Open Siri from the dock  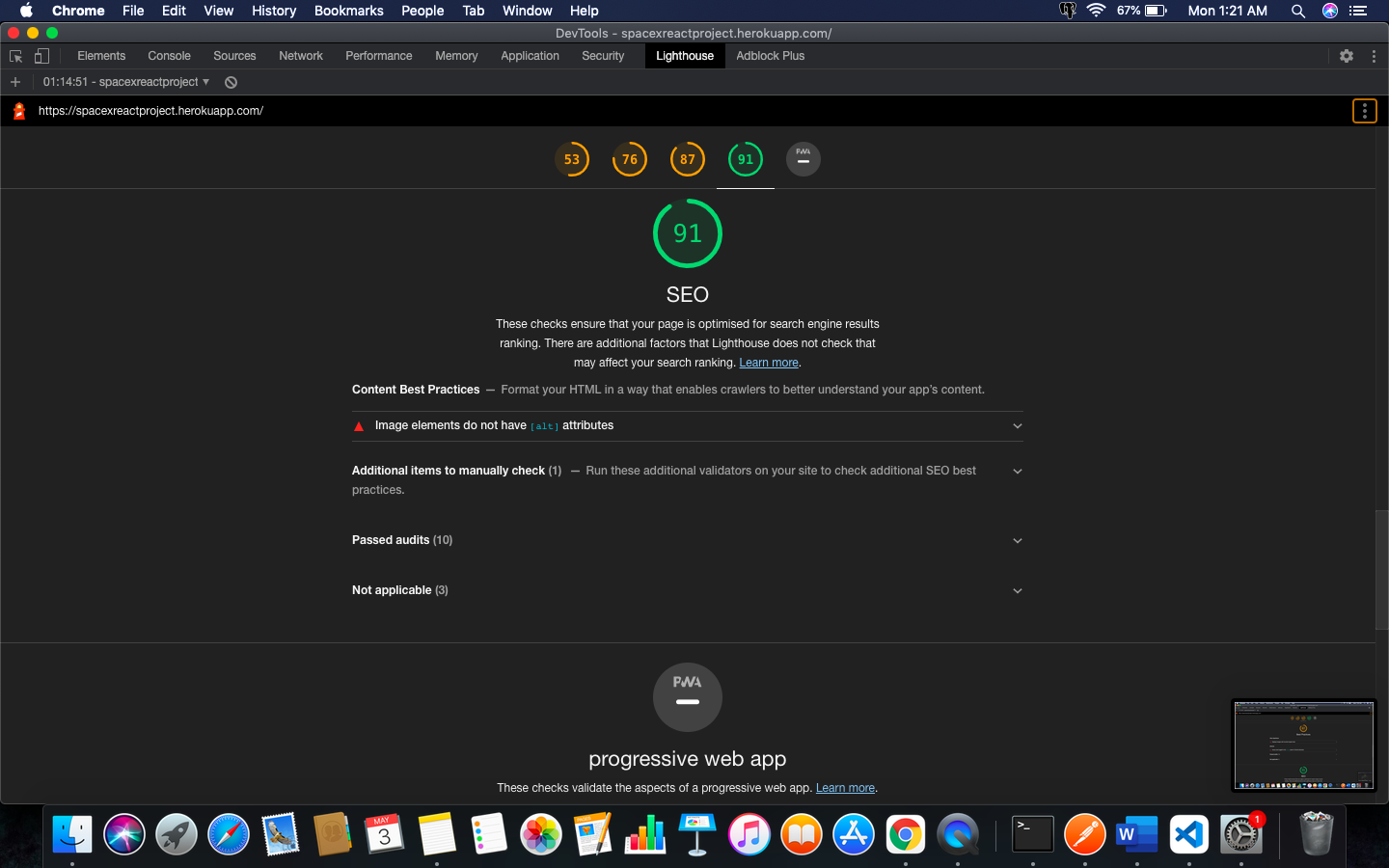click(x=124, y=834)
